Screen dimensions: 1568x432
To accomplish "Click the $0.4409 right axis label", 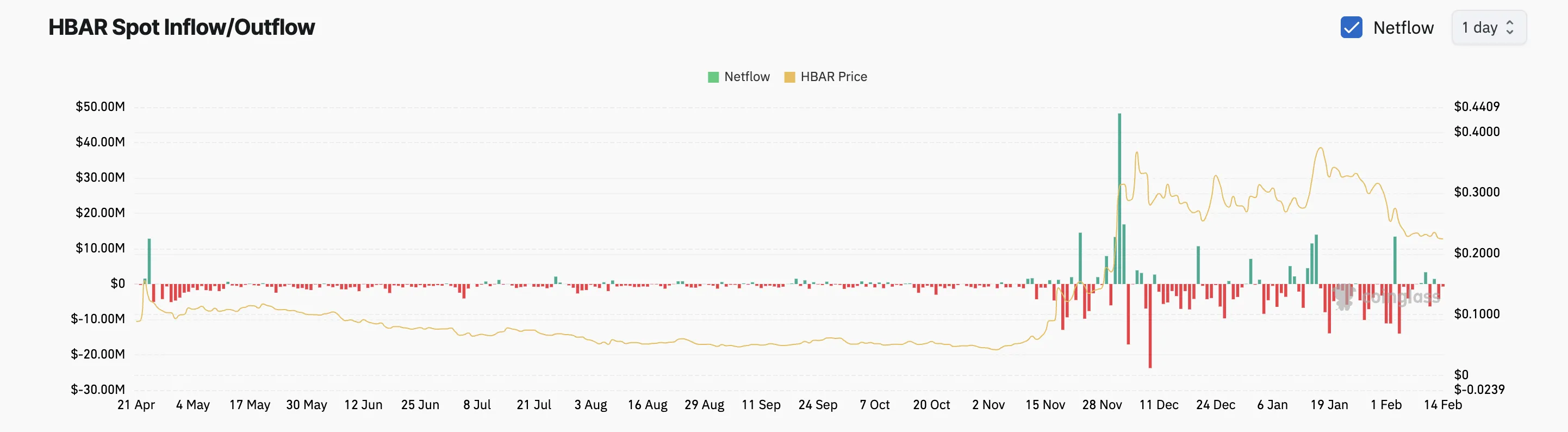I will click(x=1477, y=107).
